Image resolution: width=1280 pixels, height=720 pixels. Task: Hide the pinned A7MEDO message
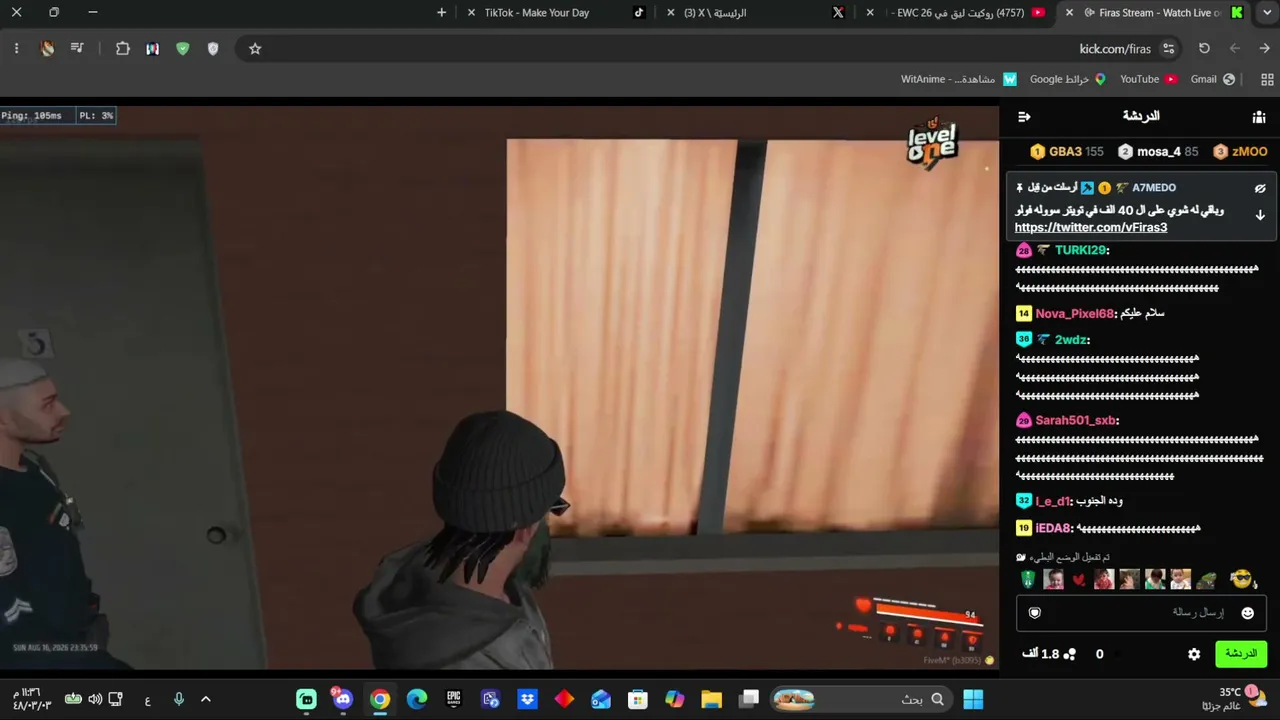click(1260, 188)
